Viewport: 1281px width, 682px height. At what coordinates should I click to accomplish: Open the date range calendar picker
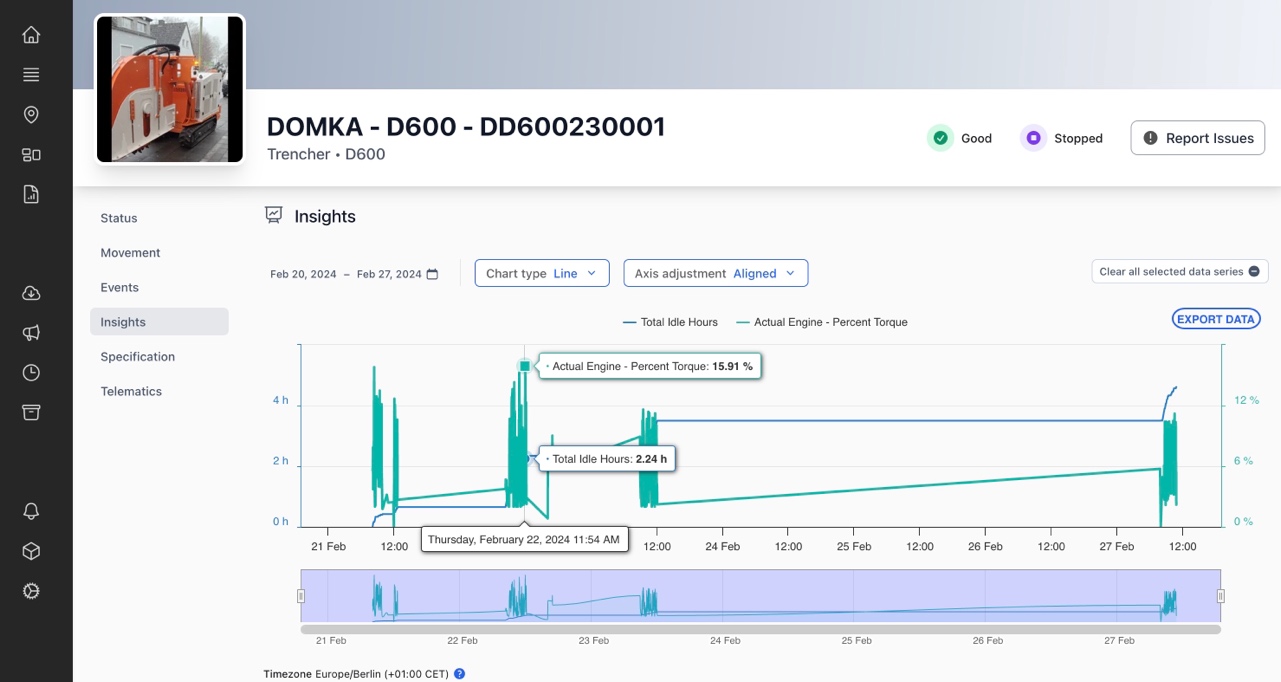coord(432,274)
